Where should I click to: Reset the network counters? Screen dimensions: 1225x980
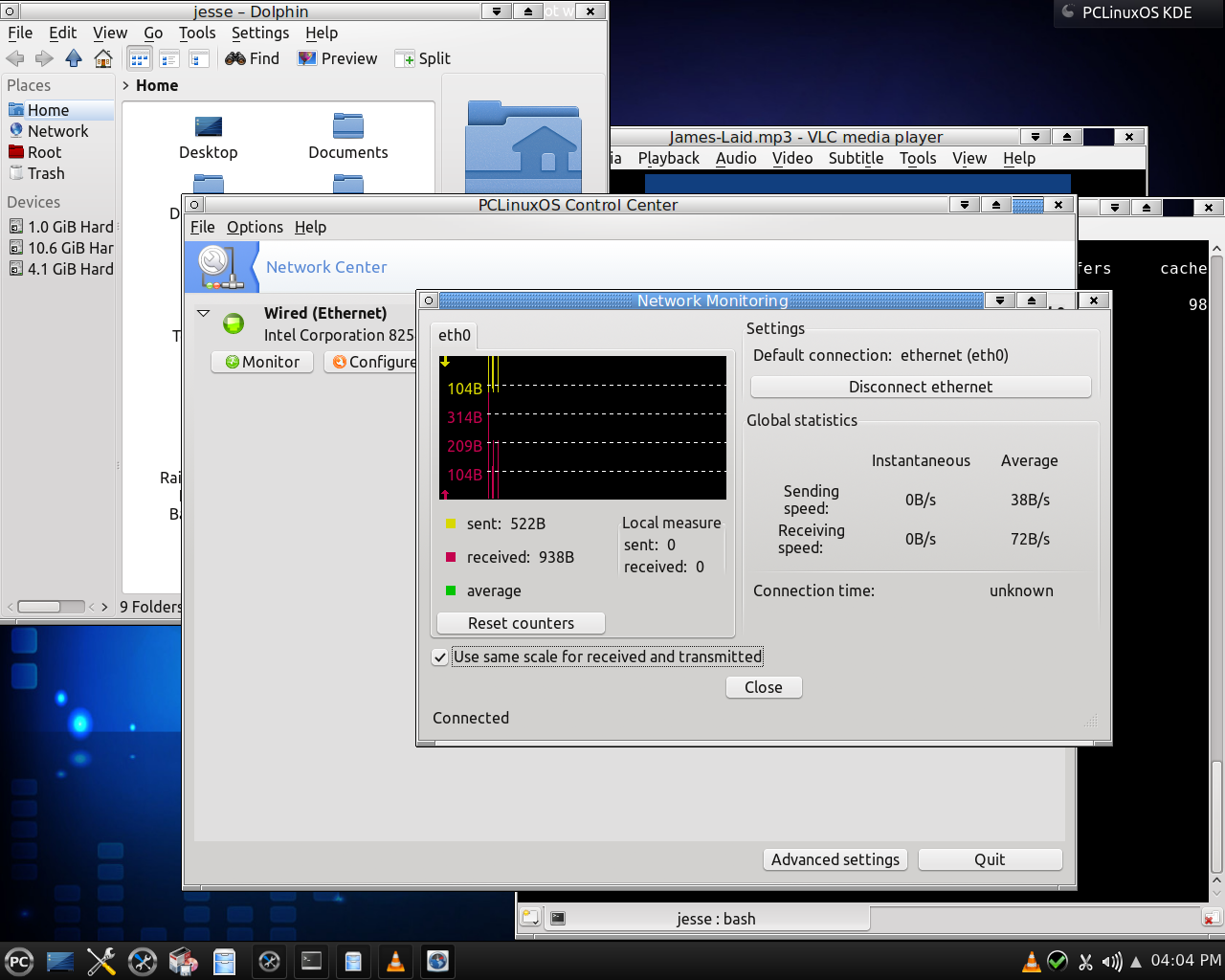(x=521, y=623)
